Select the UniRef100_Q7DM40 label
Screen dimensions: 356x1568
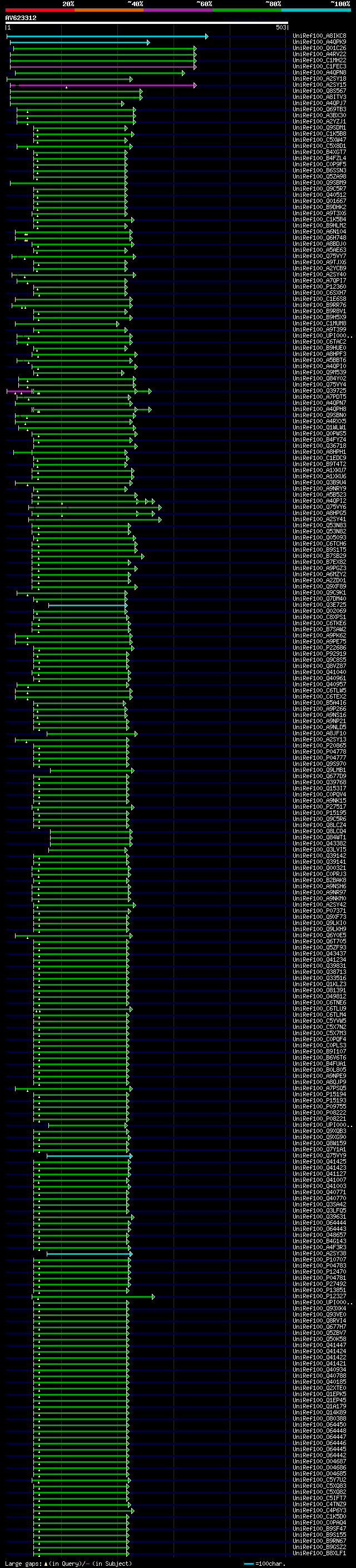click(x=319, y=598)
